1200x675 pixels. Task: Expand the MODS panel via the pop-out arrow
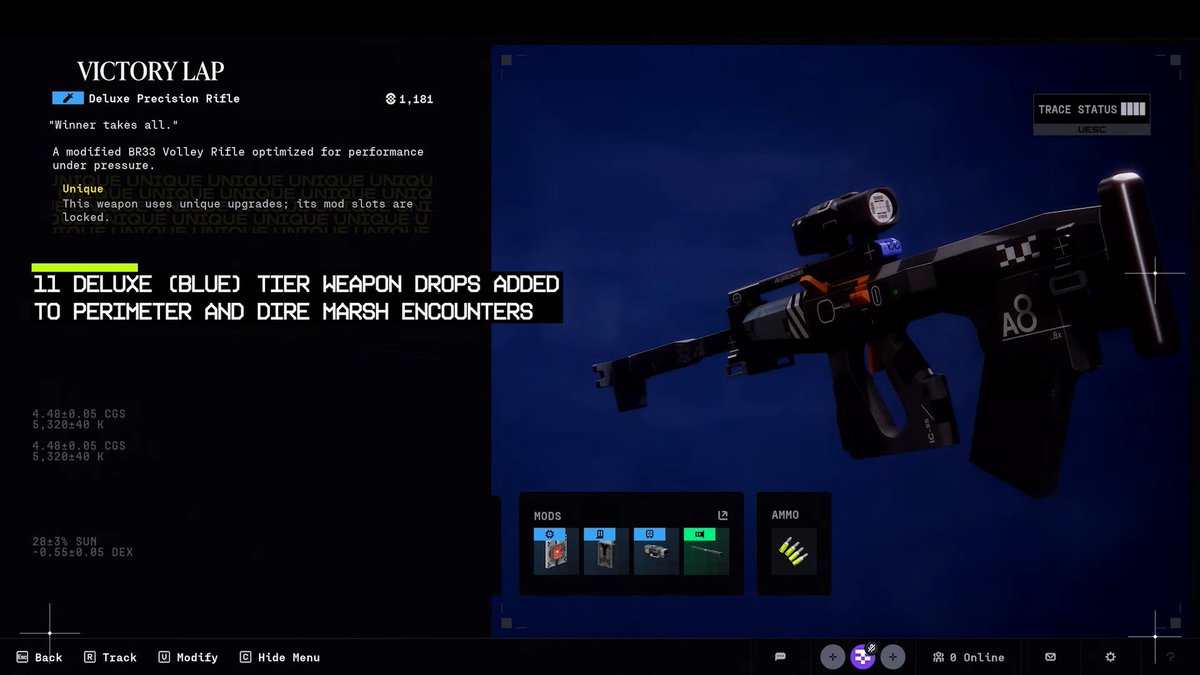(721, 514)
